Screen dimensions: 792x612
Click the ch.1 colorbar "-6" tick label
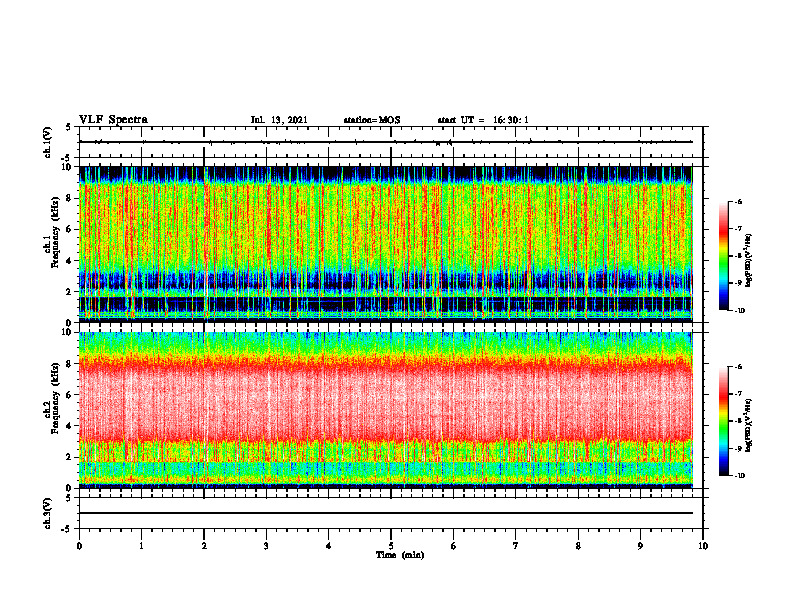[x=739, y=202]
